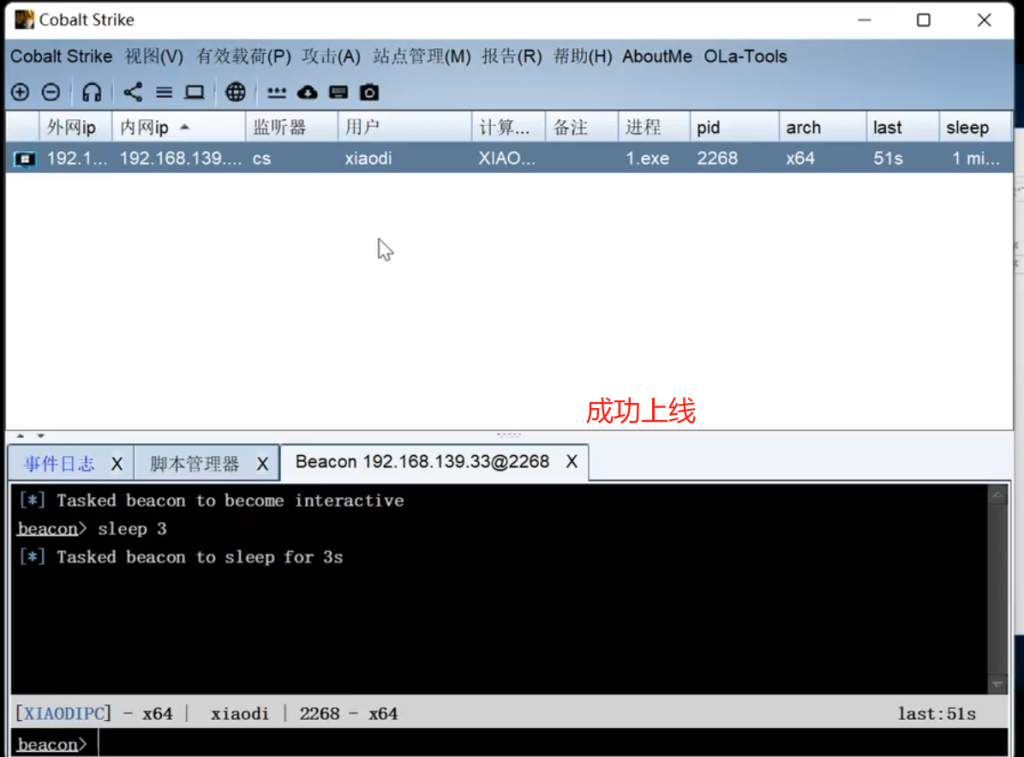Image resolution: width=1024 pixels, height=757 pixels.
Task: Sort by the arch column header
Action: click(822, 127)
